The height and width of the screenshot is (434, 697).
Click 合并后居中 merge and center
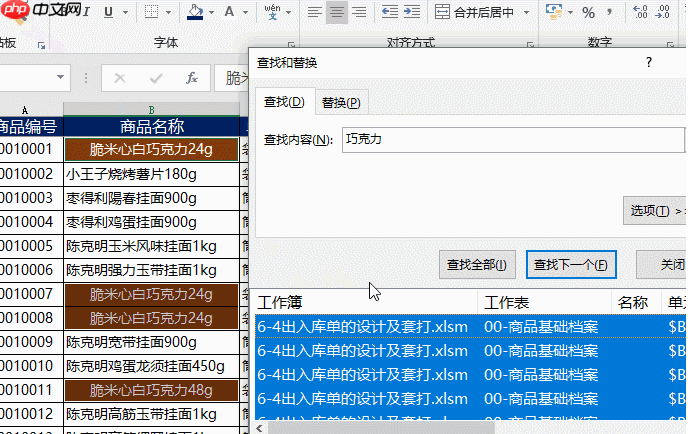pos(474,12)
